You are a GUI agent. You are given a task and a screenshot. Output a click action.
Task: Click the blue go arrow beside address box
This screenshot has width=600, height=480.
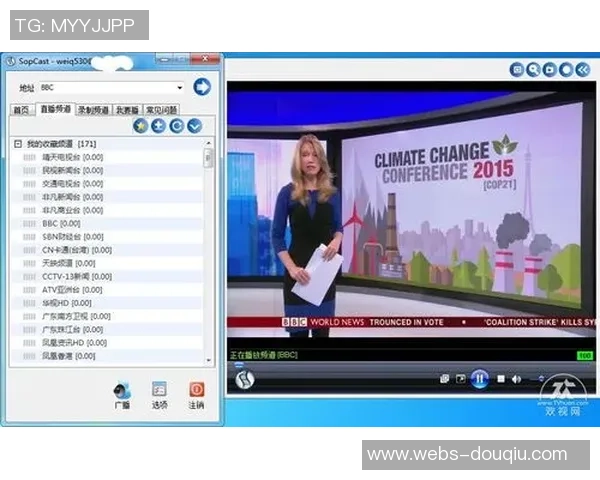[x=202, y=88]
